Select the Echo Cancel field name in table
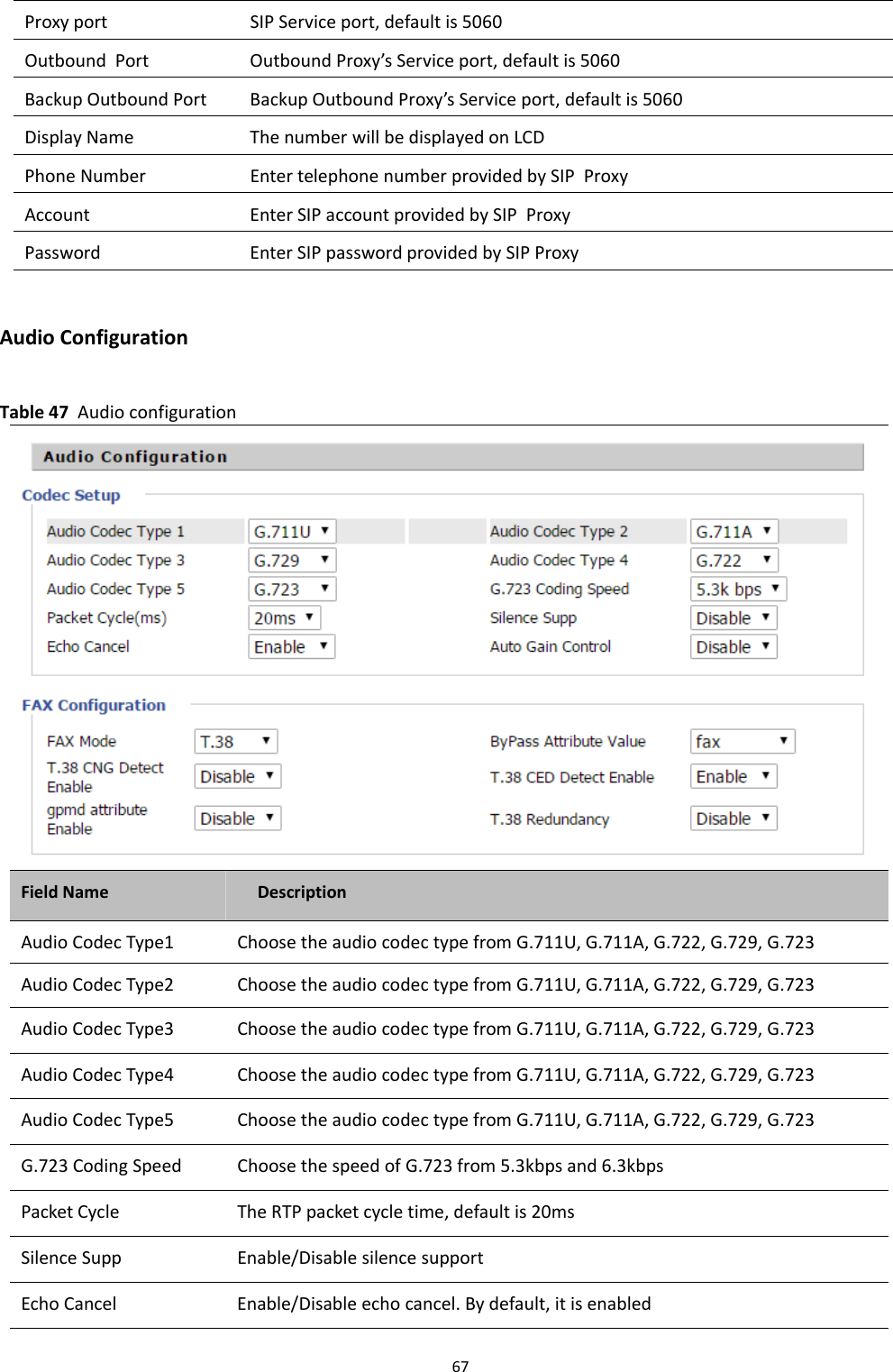893x1372 pixels. point(68,1303)
